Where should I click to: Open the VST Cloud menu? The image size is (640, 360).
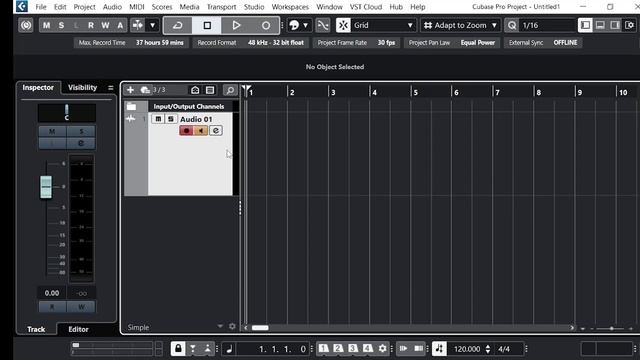click(366, 7)
